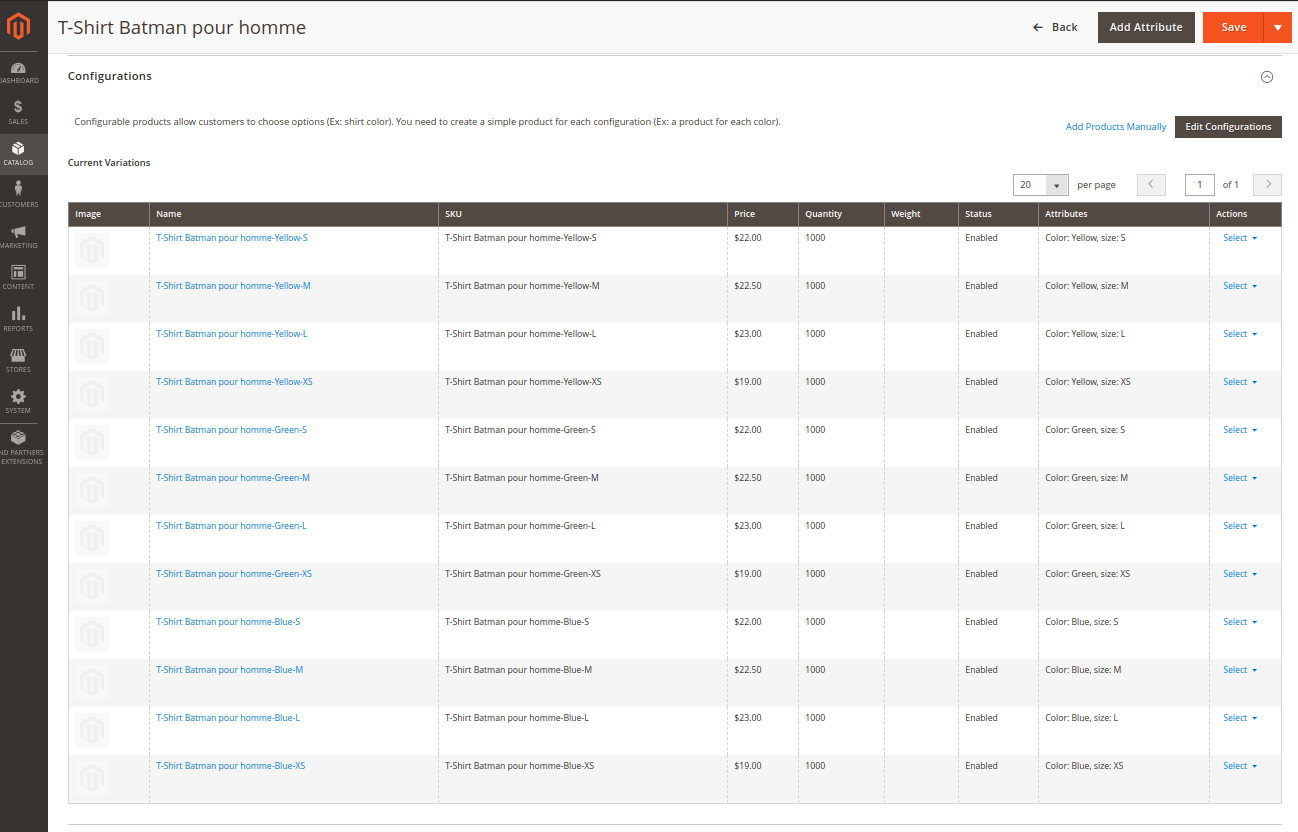Open the Customers sidebar menu

[x=18, y=195]
